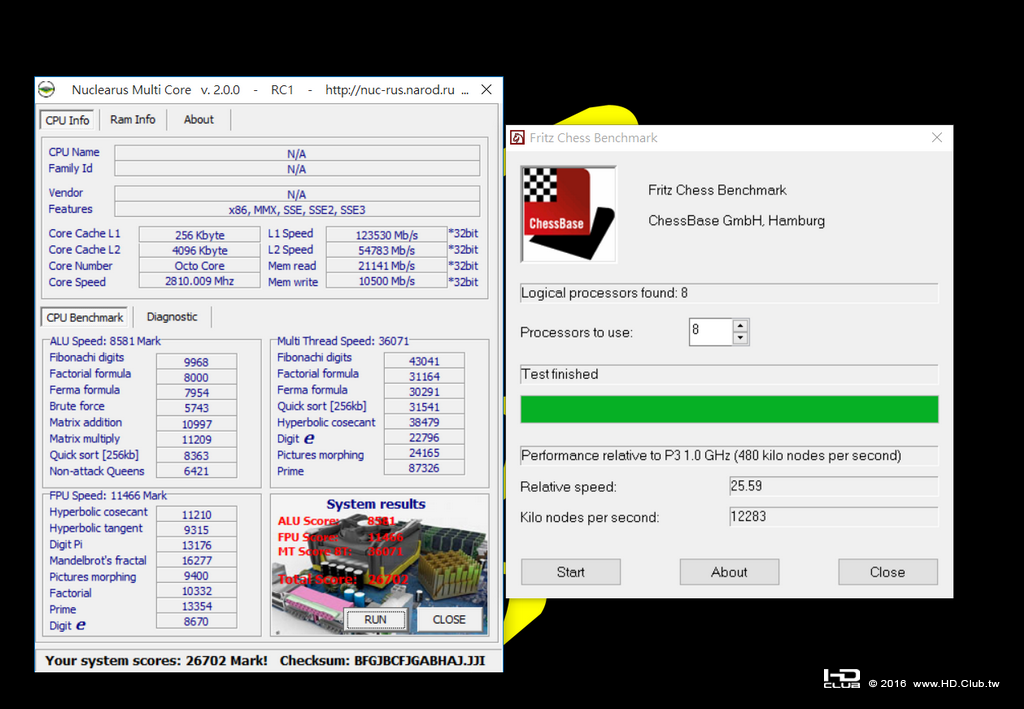Click the Test finished status field
Image resolution: width=1024 pixels, height=709 pixels.
click(729, 374)
